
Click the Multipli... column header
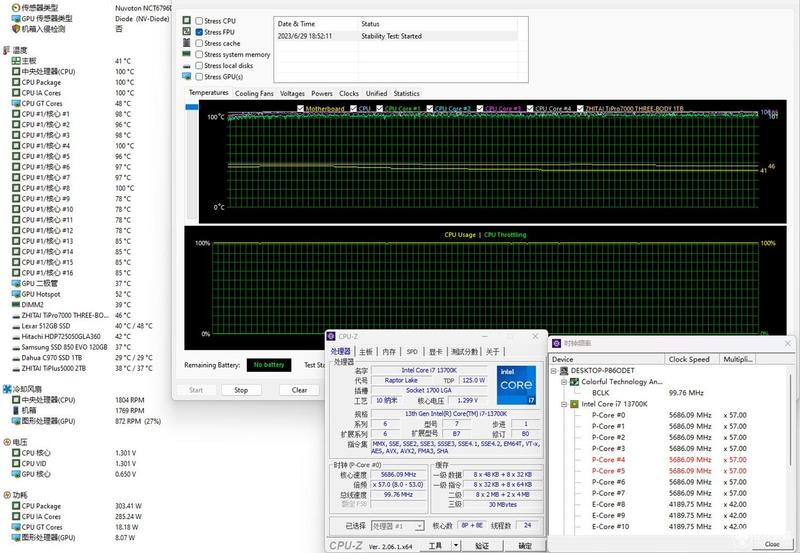[x=737, y=359]
